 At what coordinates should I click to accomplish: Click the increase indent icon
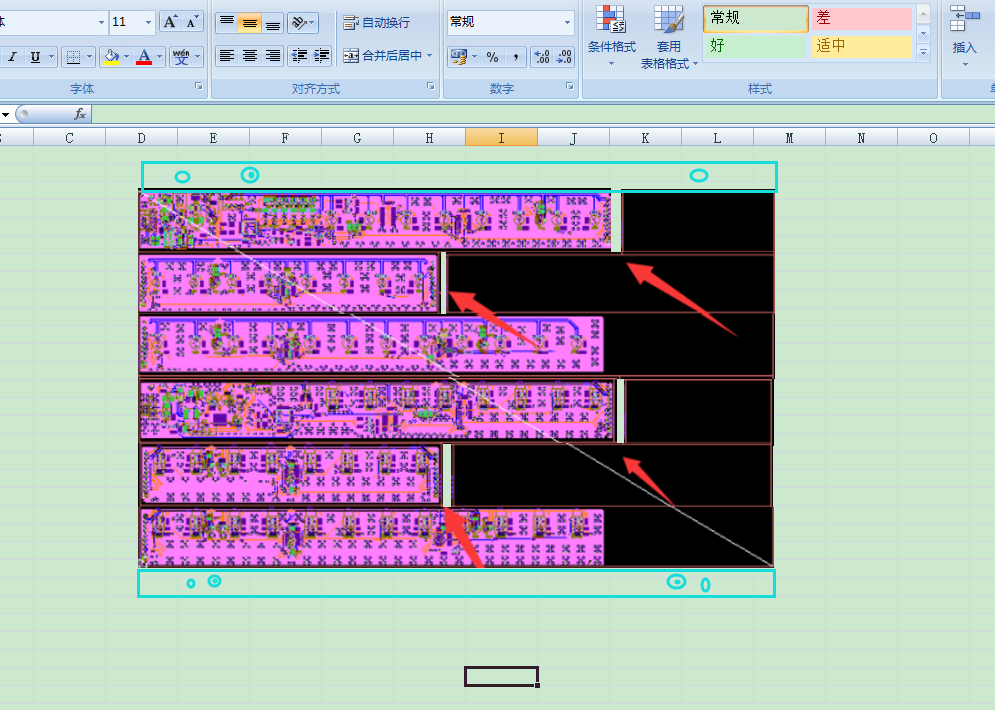321,56
